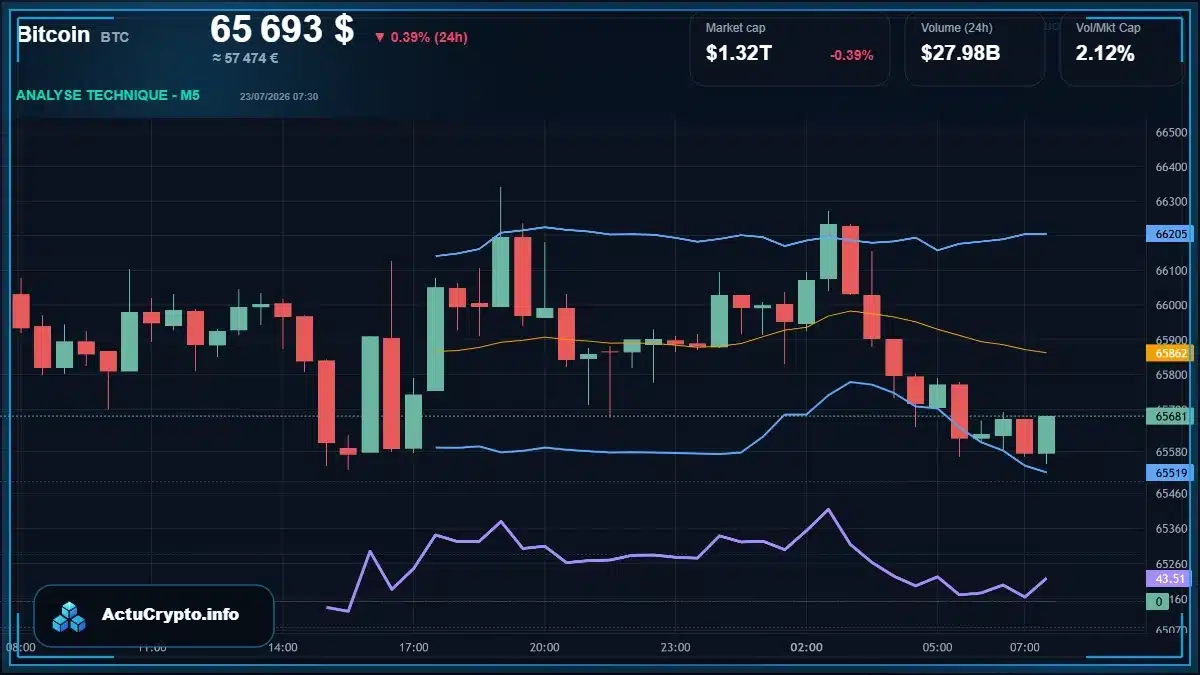Click the 17:00 time axis label
The width and height of the screenshot is (1200, 675).
coord(414,648)
